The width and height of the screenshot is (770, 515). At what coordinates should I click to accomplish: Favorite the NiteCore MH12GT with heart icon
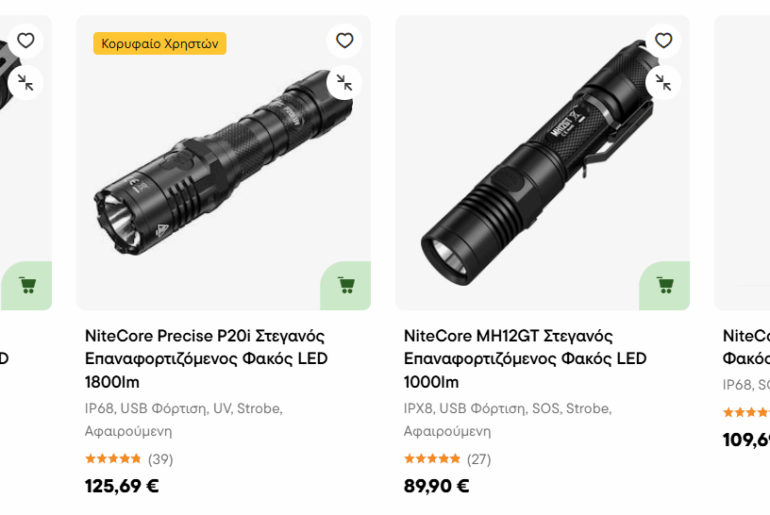tap(663, 41)
